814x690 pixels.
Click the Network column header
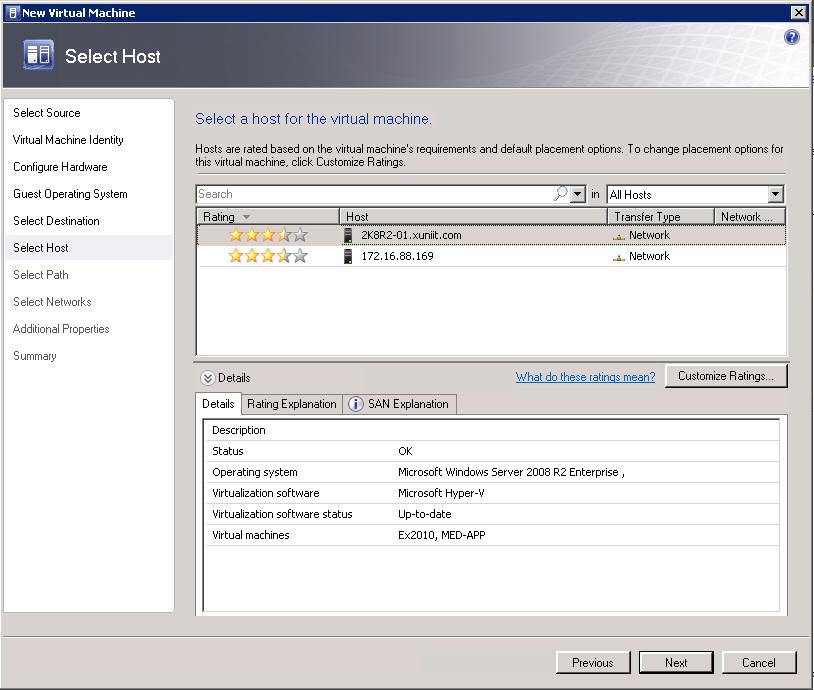pos(750,217)
